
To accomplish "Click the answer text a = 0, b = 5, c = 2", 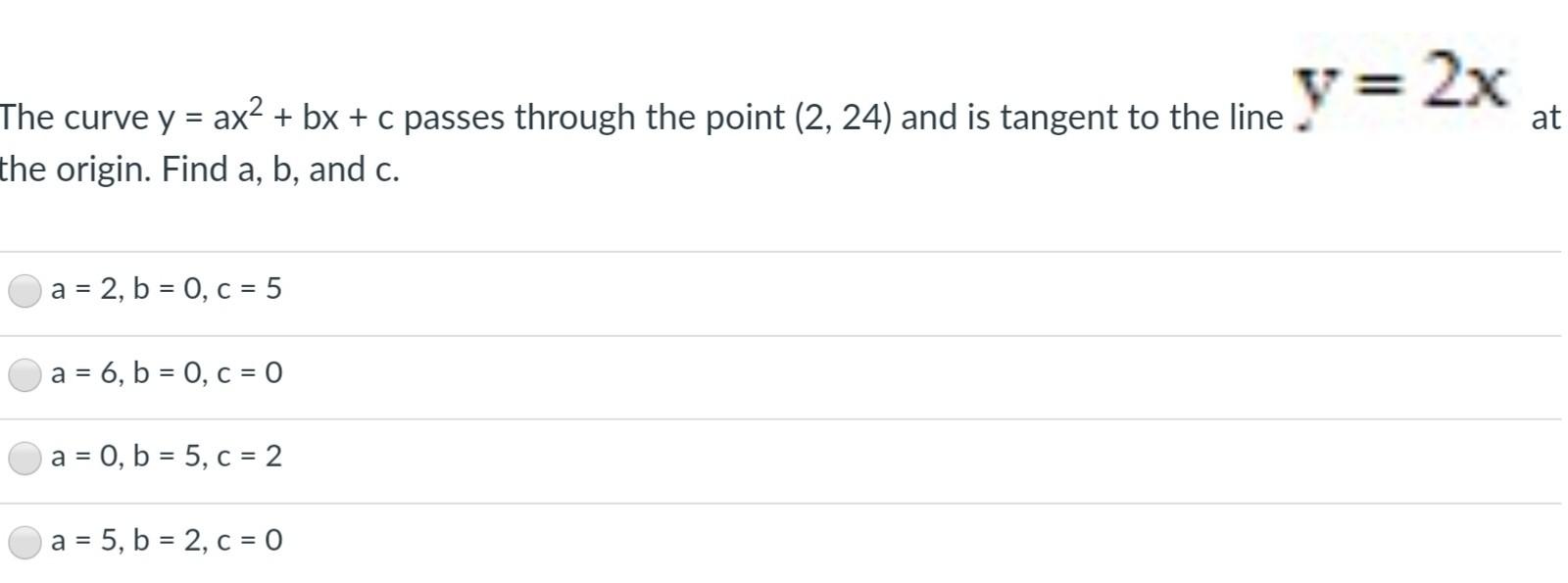I will (x=165, y=457).
